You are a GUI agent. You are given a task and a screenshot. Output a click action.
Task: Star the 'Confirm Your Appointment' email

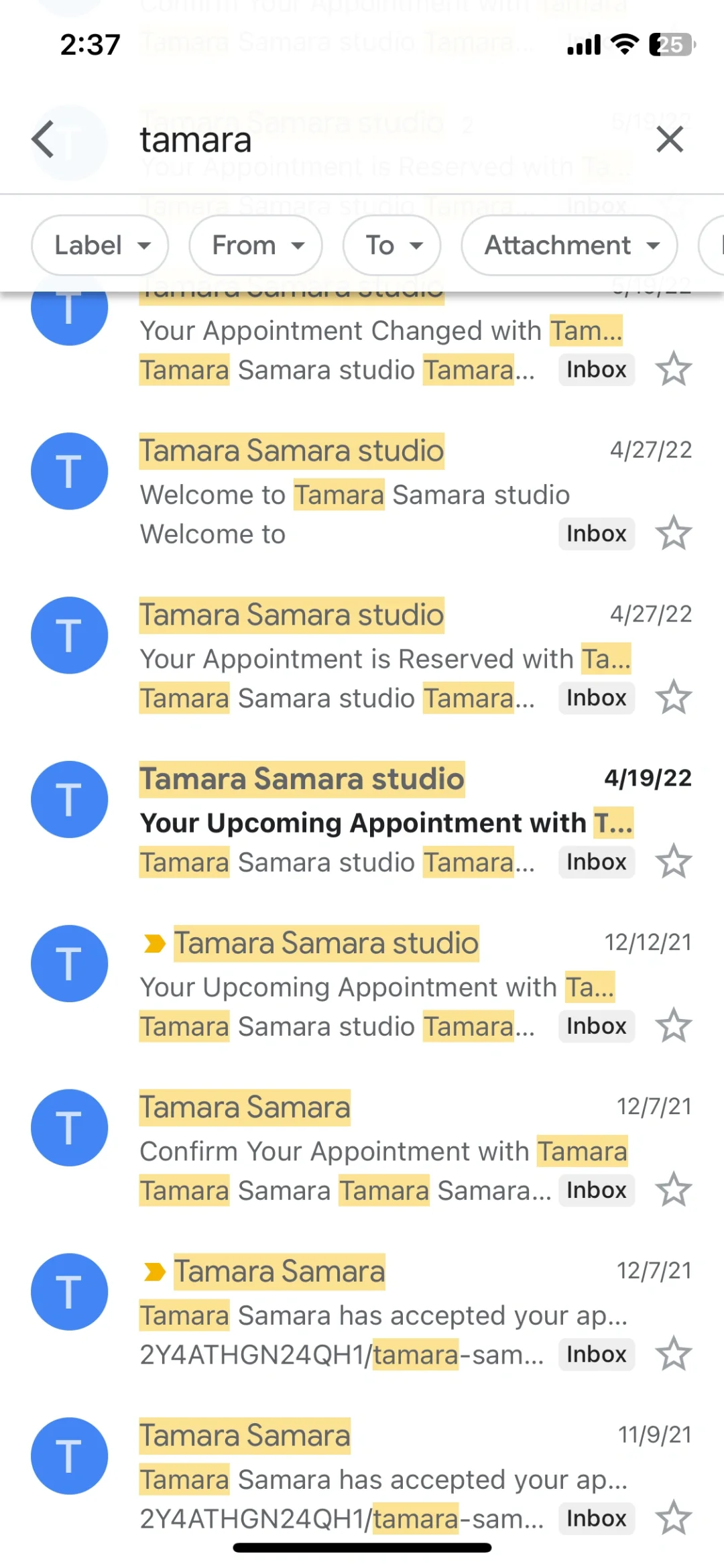coord(673,1191)
